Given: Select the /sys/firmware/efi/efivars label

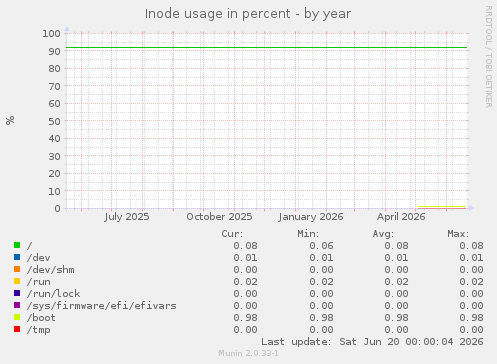Looking at the screenshot, I should [102, 306].
